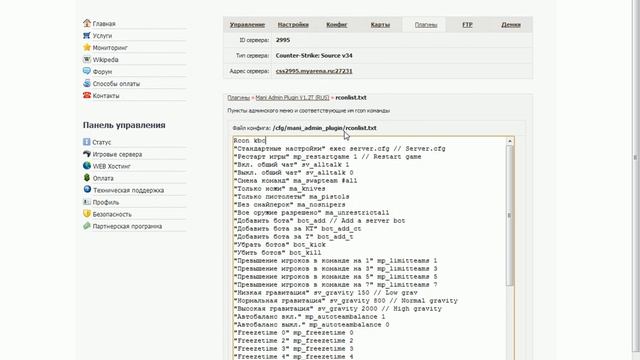Viewport: 640px width, 360px height.
Task: Open the Wikipedia link in the sidebar
Action: (x=105, y=60)
